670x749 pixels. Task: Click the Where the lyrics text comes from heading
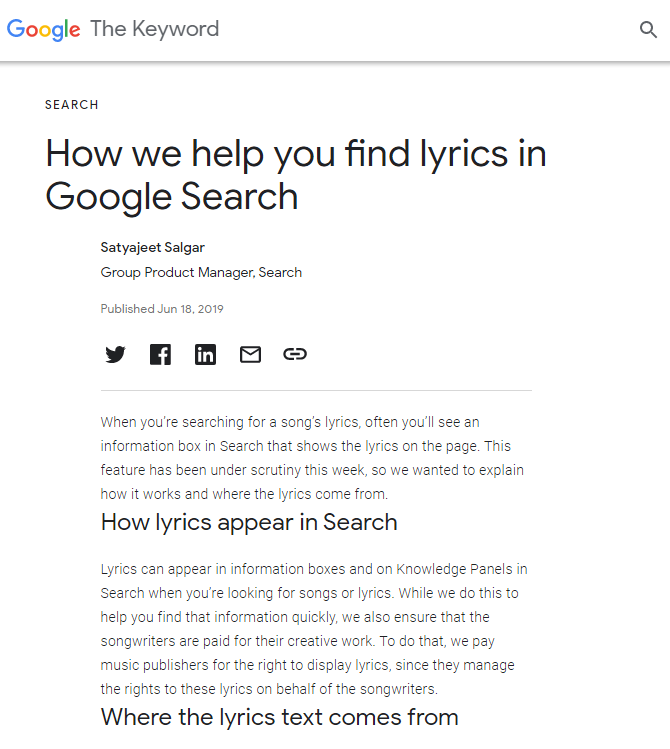tap(279, 717)
